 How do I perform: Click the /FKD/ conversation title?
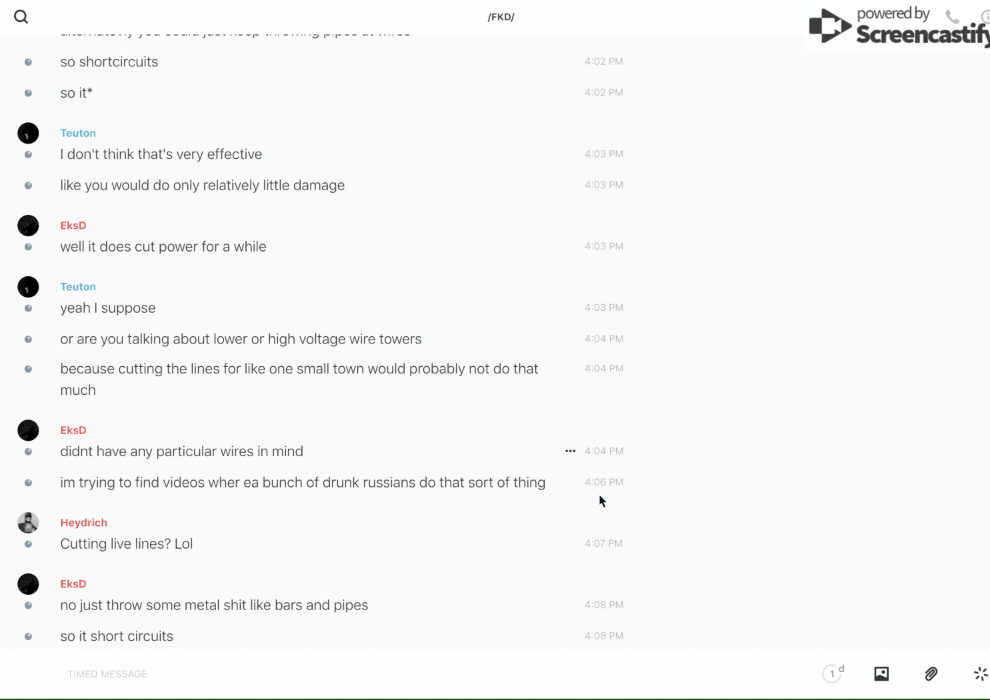pos(501,17)
